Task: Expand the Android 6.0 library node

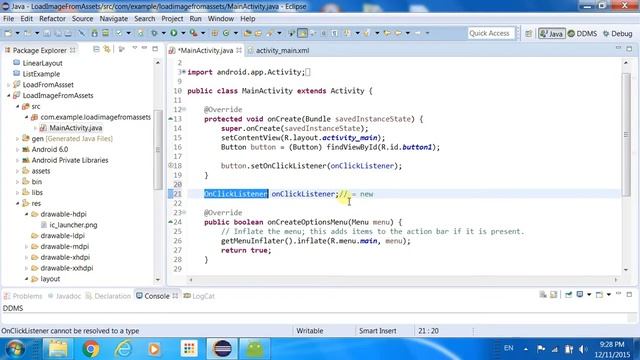Action: tap(18, 150)
